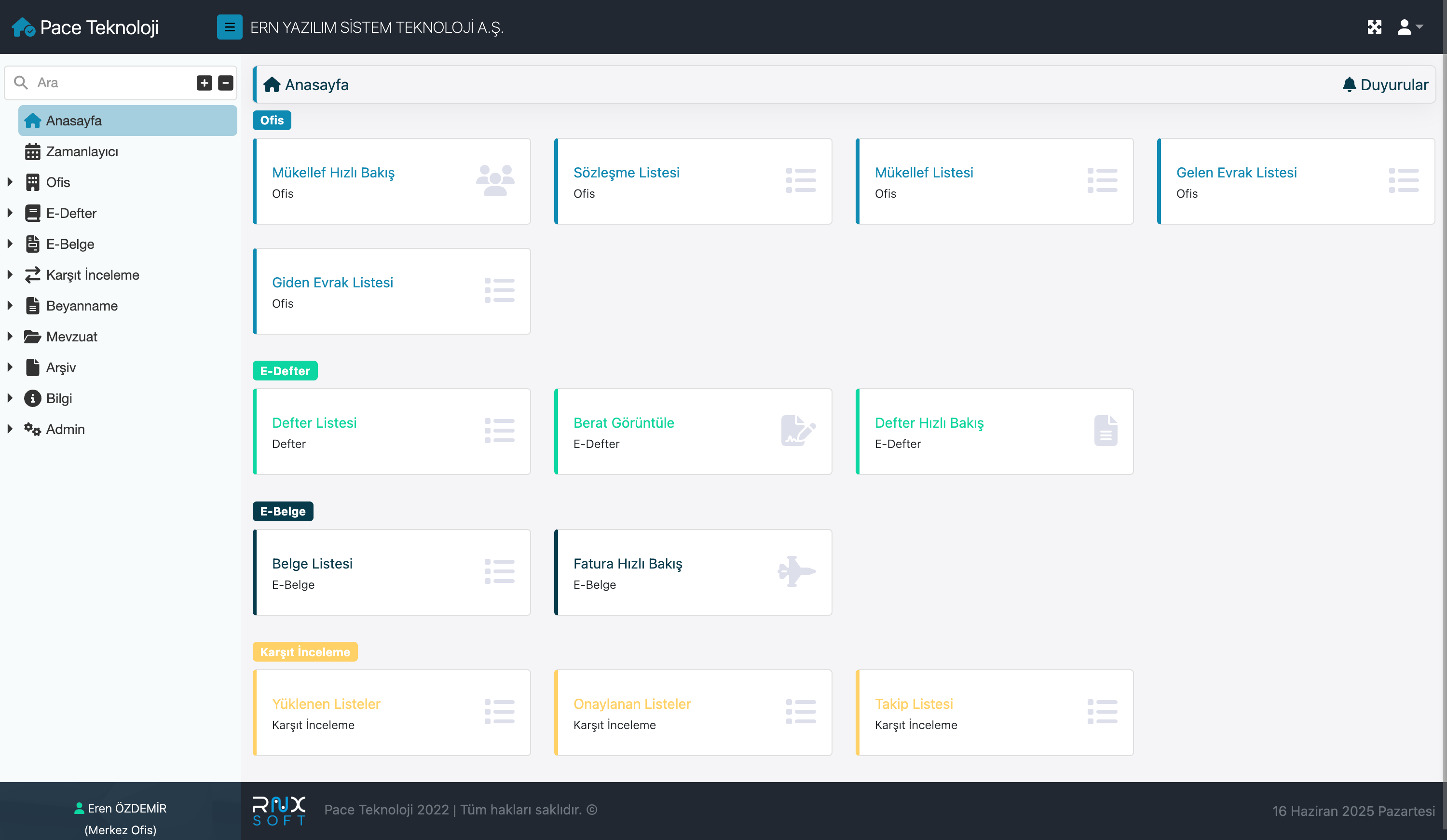This screenshot has width=1447, height=840.
Task: Click the Fatura Hızlı Bakış airplane icon
Action: 796,571
